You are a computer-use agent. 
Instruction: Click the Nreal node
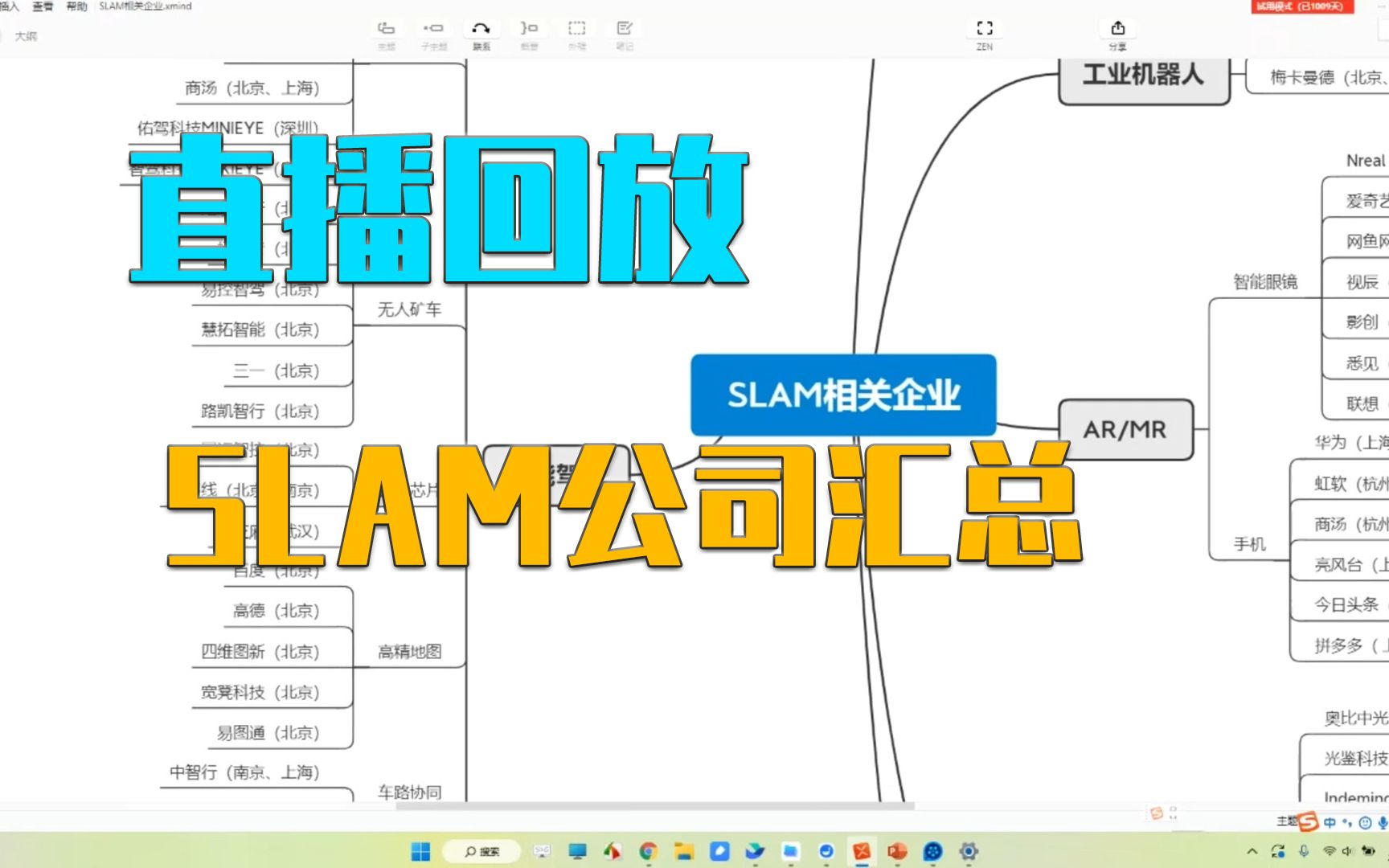(1366, 161)
